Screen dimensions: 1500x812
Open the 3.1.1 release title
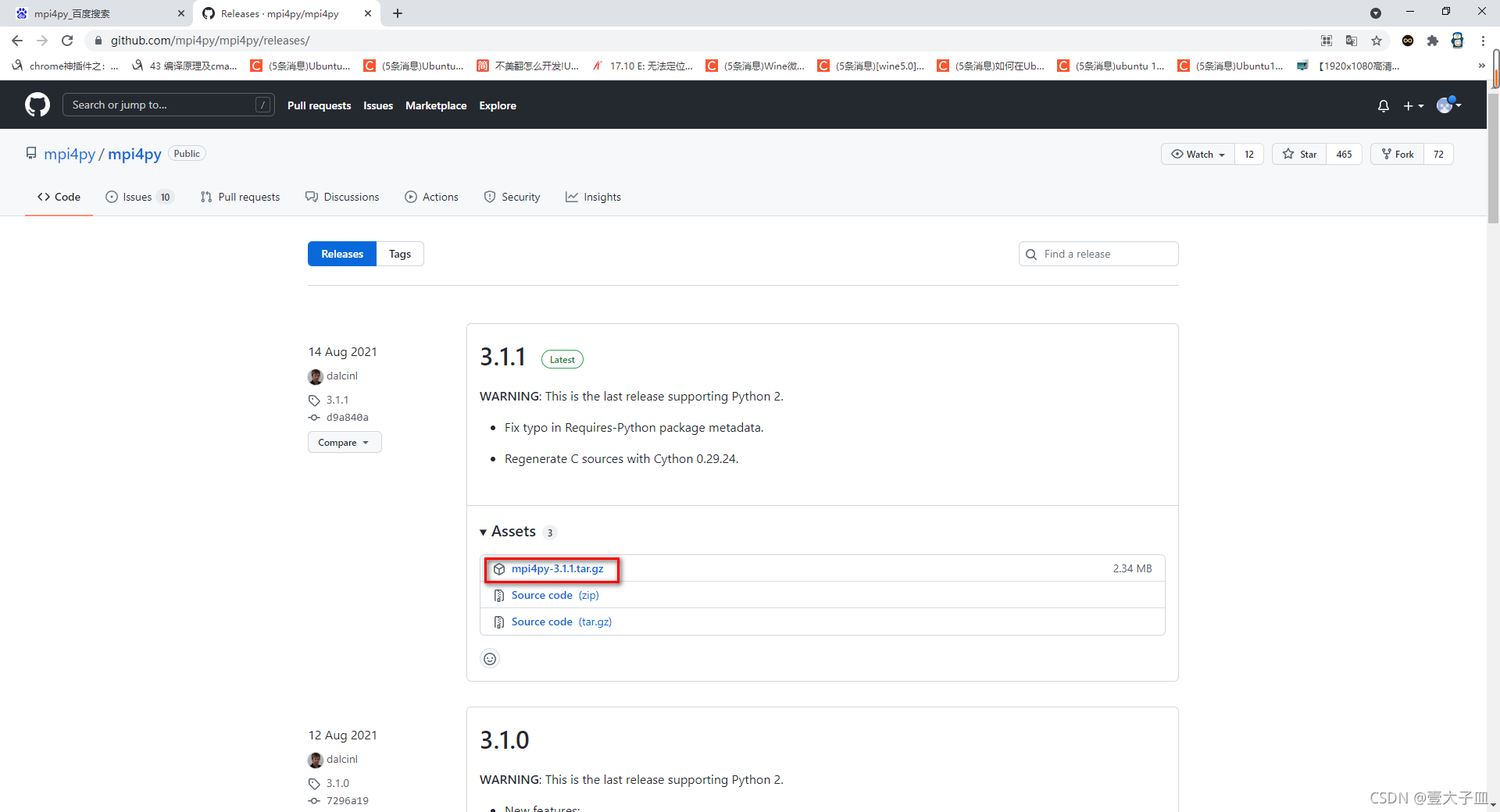point(502,357)
